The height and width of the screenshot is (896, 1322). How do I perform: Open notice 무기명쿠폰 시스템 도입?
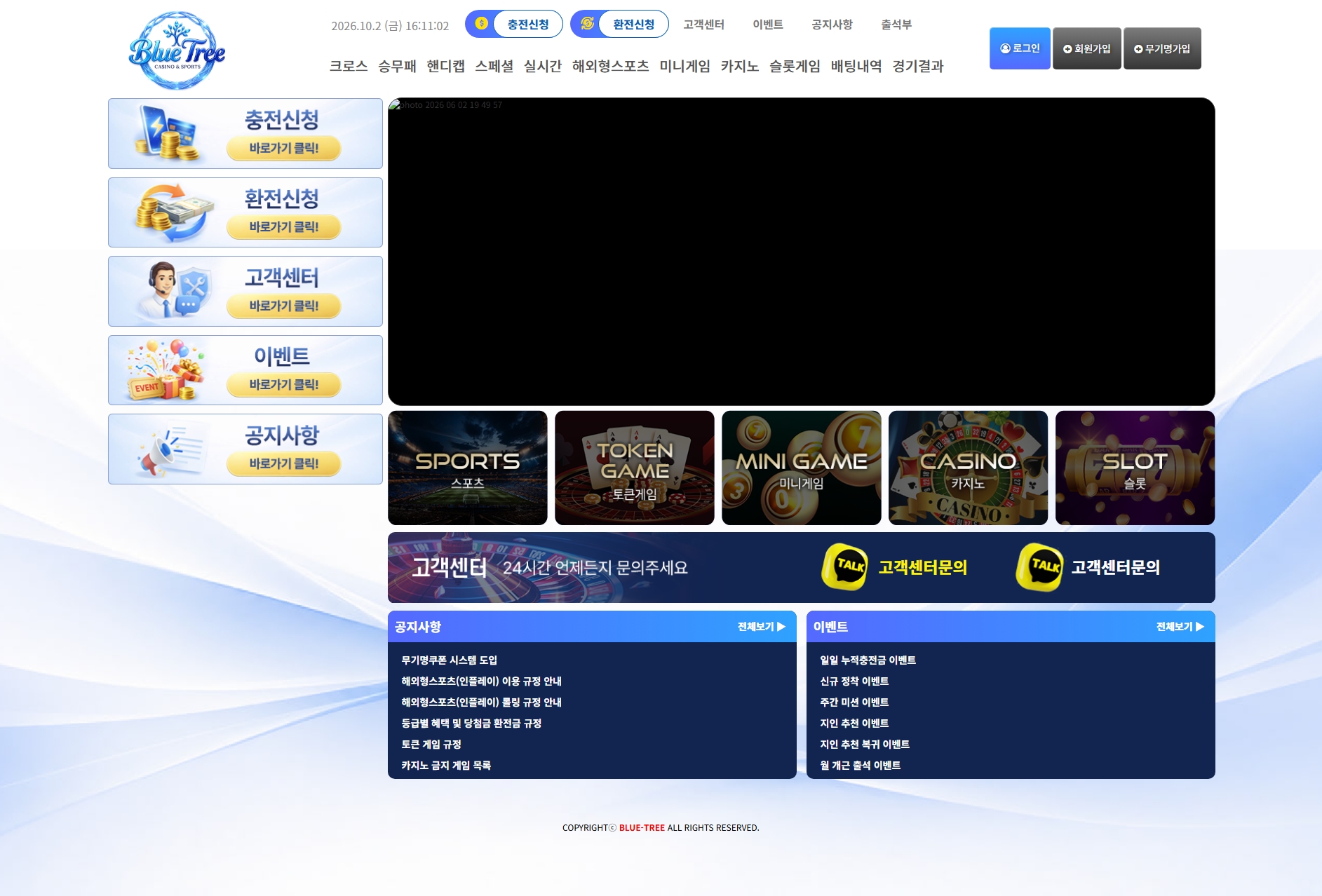click(449, 660)
